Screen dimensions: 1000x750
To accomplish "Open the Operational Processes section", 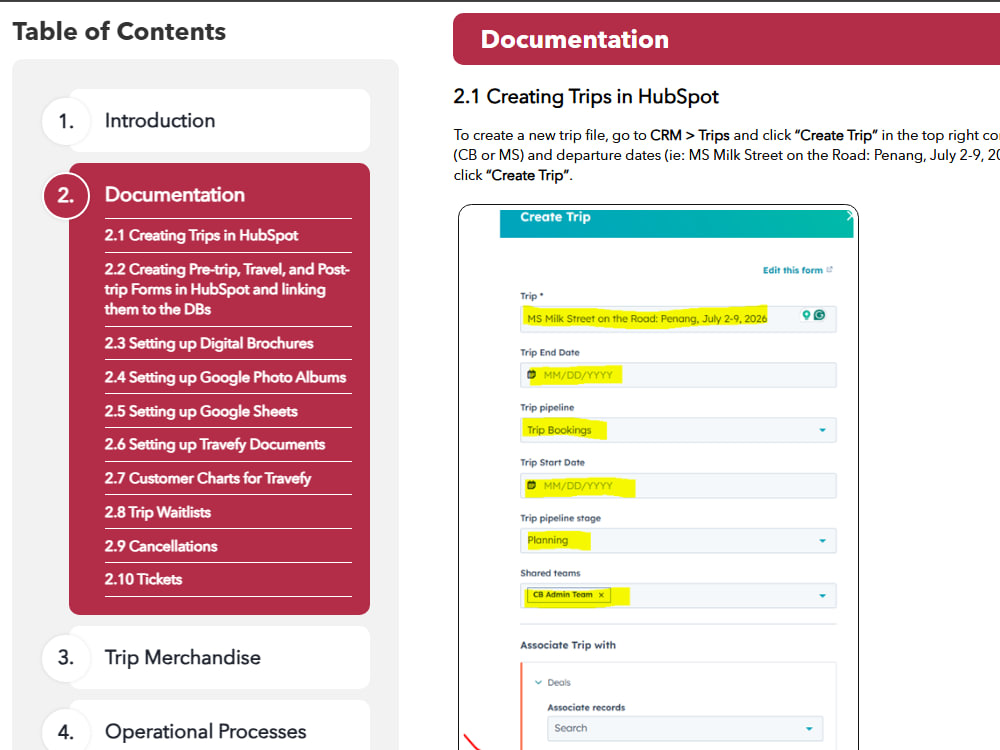I will coord(219,731).
